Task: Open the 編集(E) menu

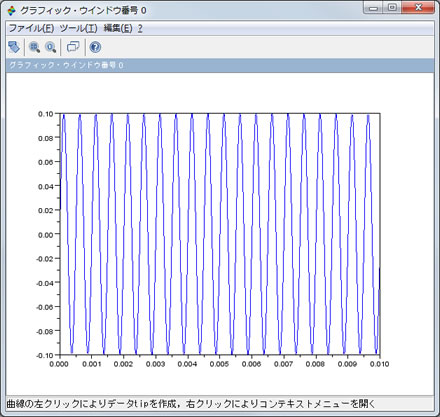Action: (118, 28)
